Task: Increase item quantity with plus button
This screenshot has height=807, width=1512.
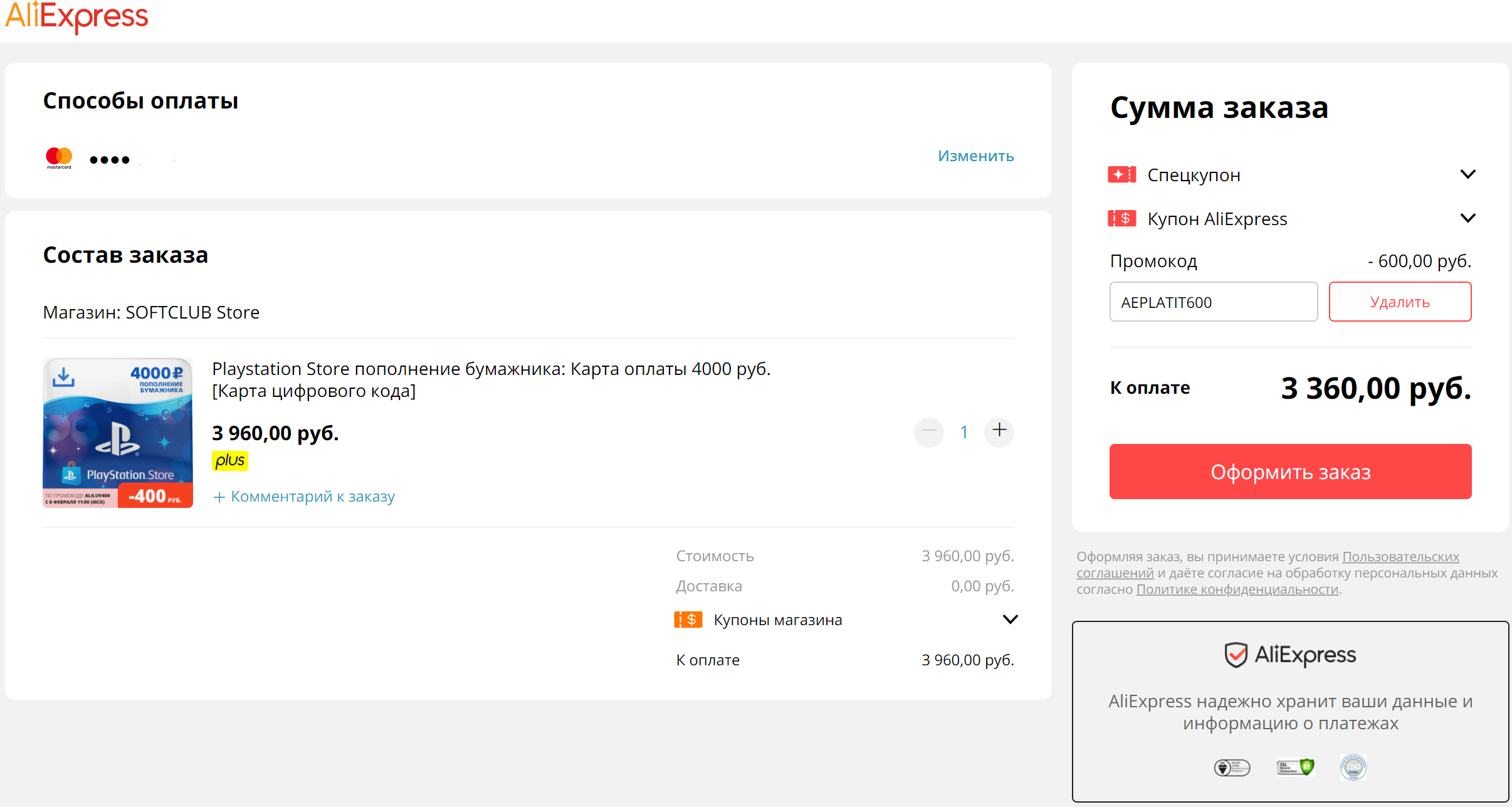Action: click(x=999, y=431)
